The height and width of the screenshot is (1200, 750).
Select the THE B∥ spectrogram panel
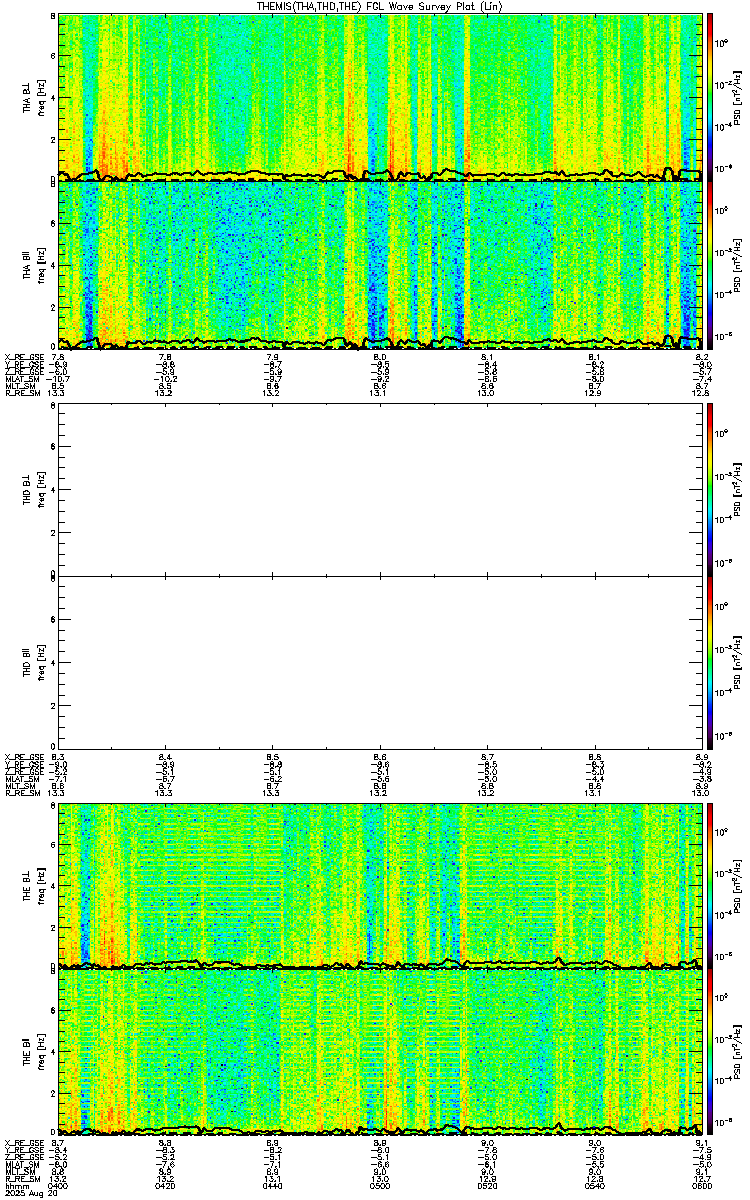(x=380, y=1052)
